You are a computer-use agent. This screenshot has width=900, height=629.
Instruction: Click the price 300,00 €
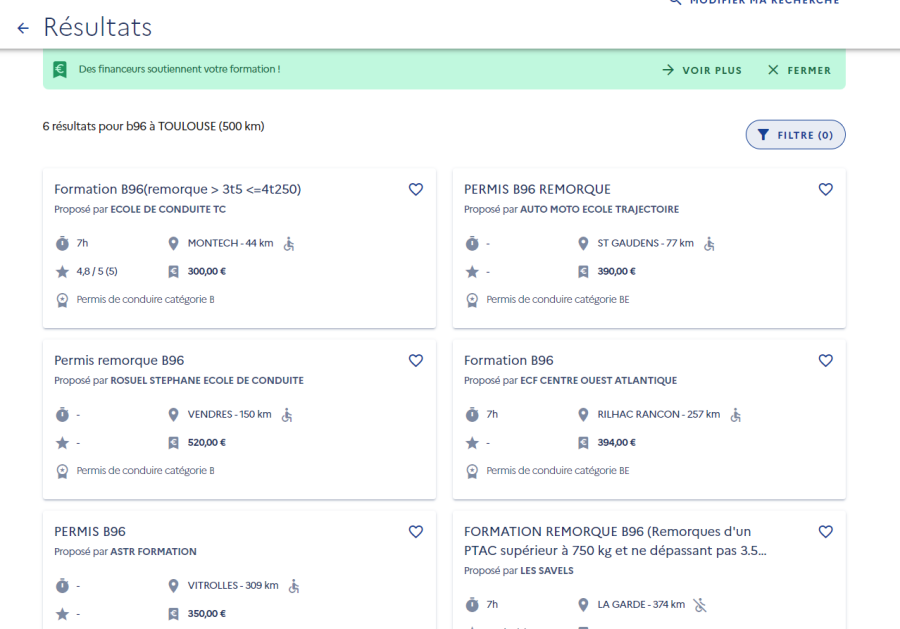click(x=207, y=271)
